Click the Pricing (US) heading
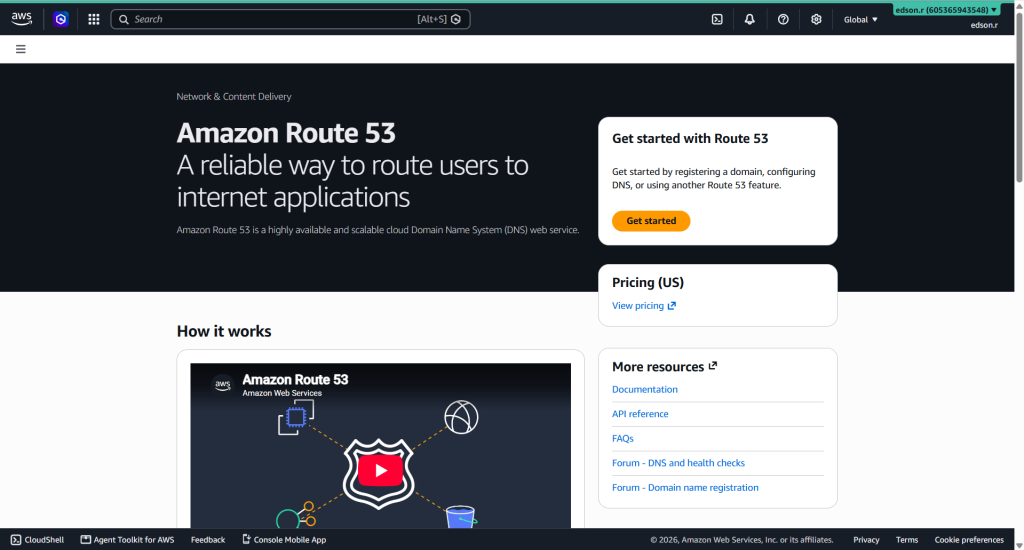The height and width of the screenshot is (550, 1024). point(648,282)
